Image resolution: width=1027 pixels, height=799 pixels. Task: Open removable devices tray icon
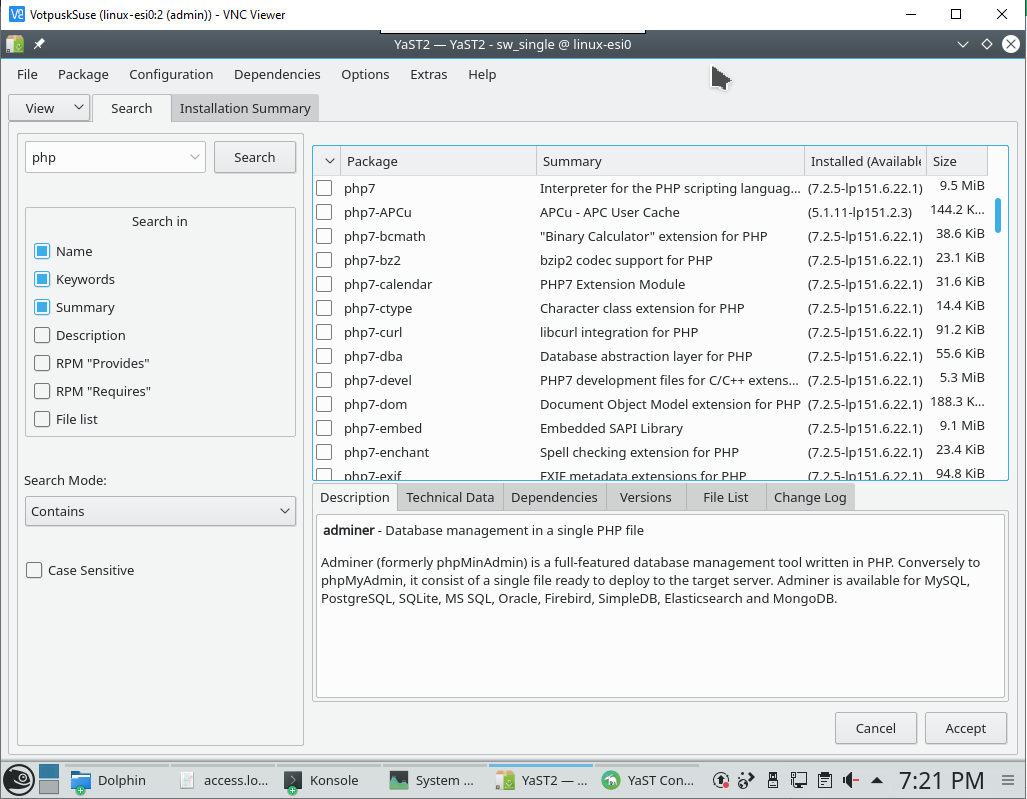tap(773, 780)
